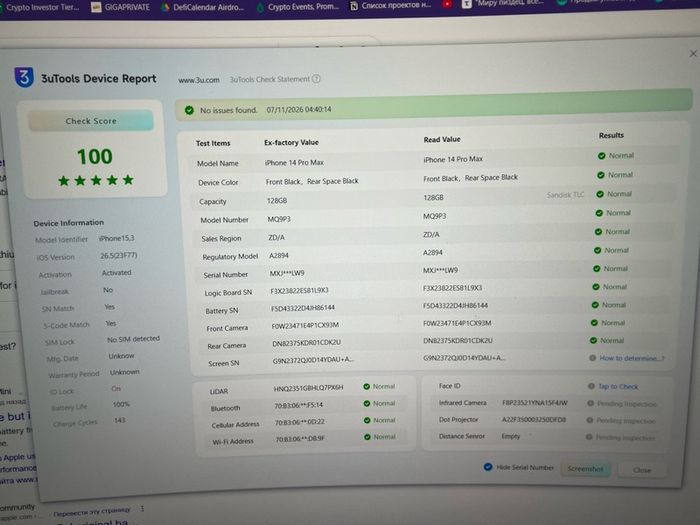
Task: Click the Check Statement question mark icon
Action: click(316, 79)
